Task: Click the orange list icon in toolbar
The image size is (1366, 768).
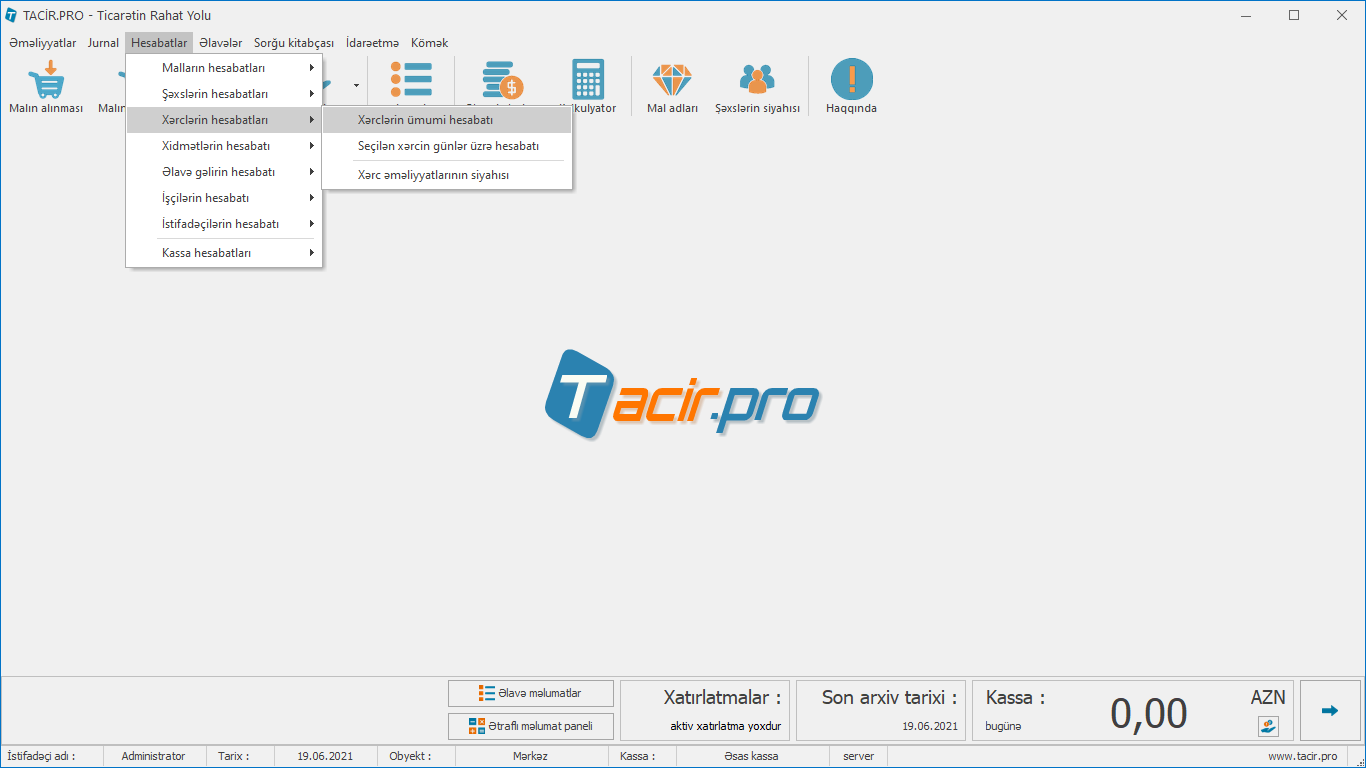Action: coord(411,80)
